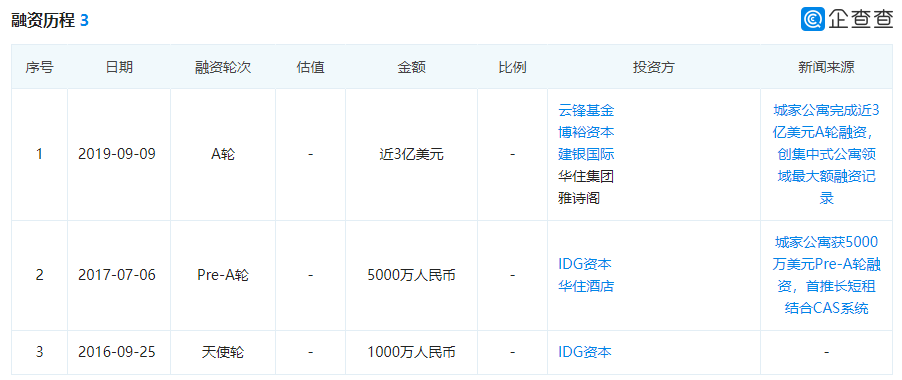Open news link about 5000万美元Pre-A轮融资

[x=826, y=275]
